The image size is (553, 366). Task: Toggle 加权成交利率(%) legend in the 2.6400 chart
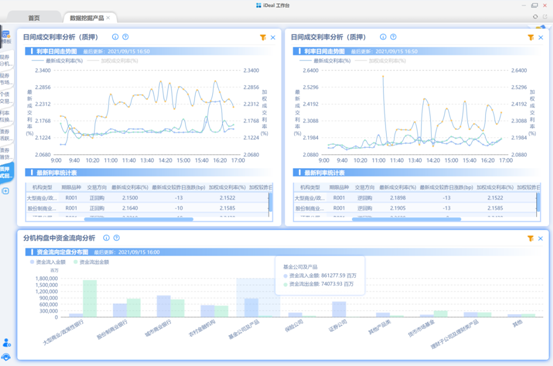(381, 61)
